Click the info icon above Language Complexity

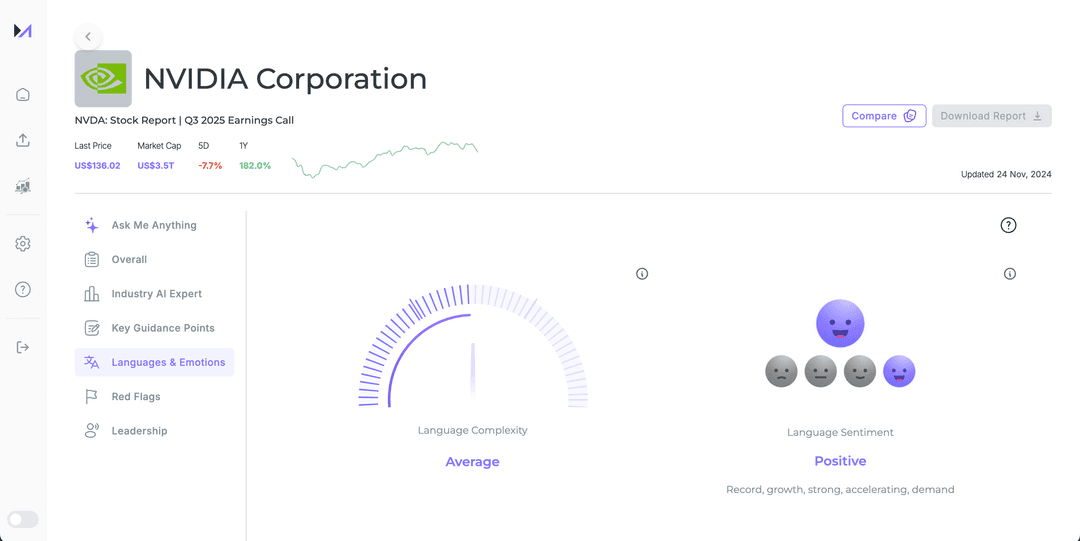642,273
